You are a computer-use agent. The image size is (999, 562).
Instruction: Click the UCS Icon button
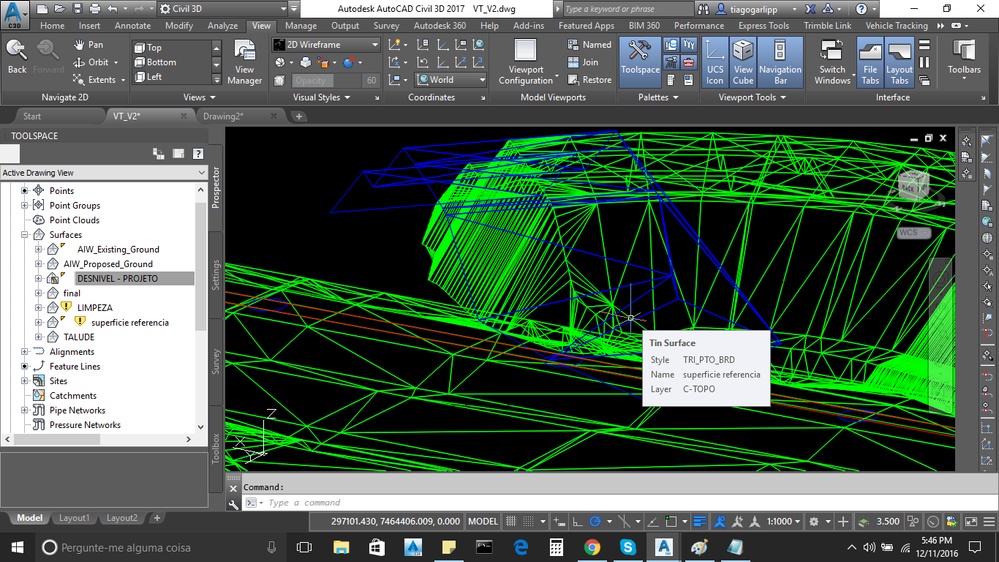point(715,62)
